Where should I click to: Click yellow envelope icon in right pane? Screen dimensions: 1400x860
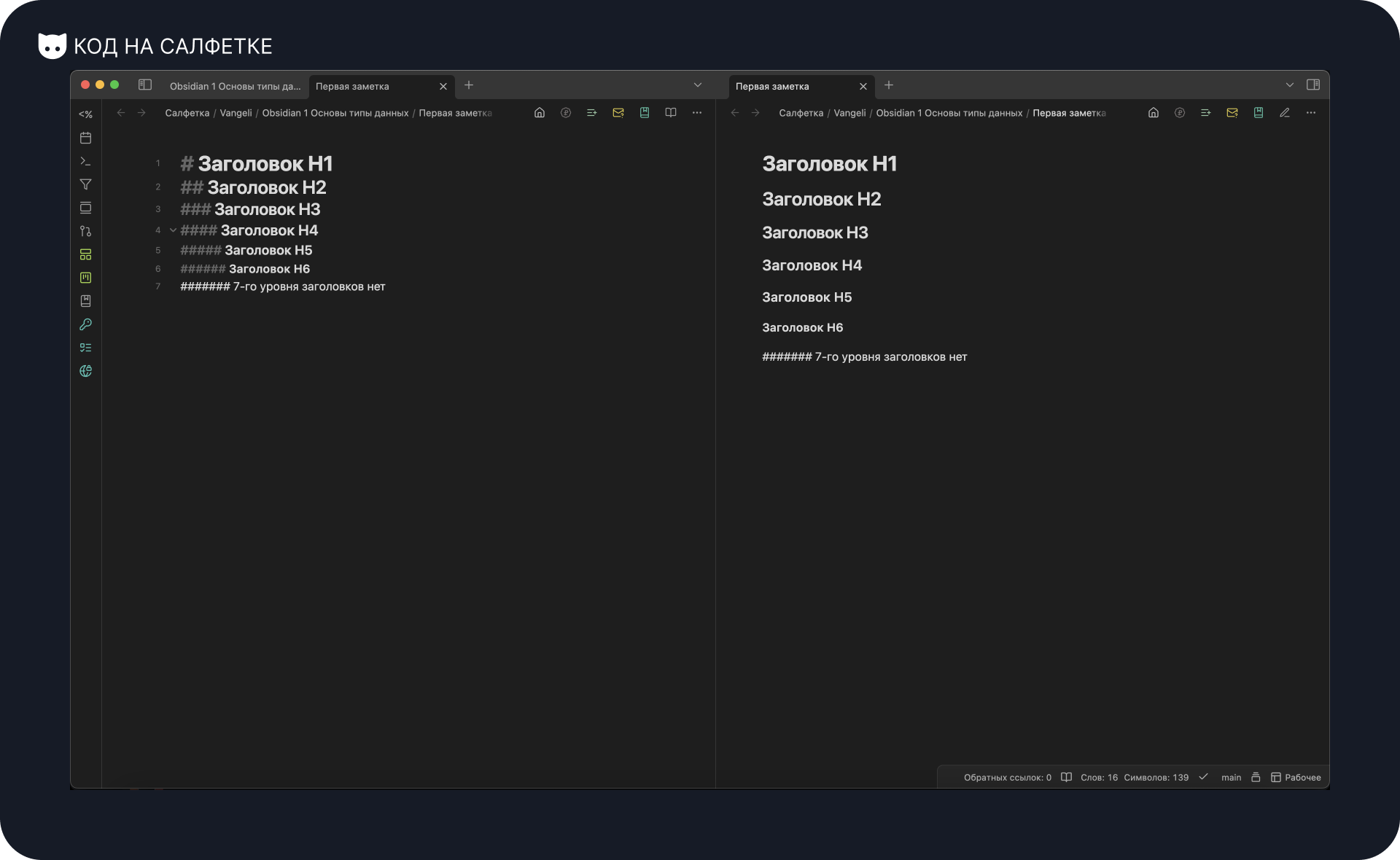coord(1232,113)
